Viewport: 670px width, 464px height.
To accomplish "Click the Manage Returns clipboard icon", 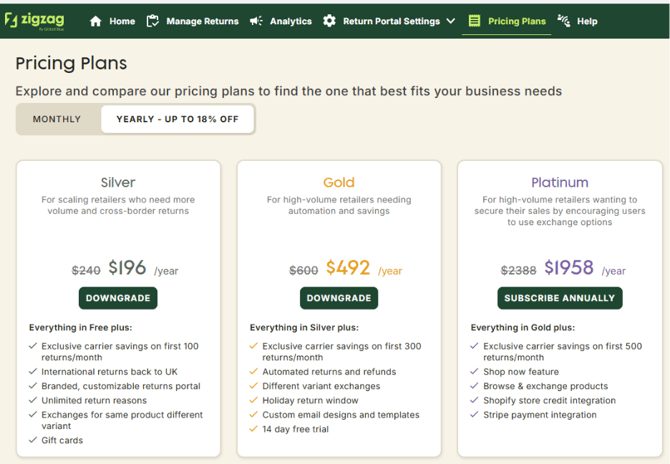I will tap(153, 21).
